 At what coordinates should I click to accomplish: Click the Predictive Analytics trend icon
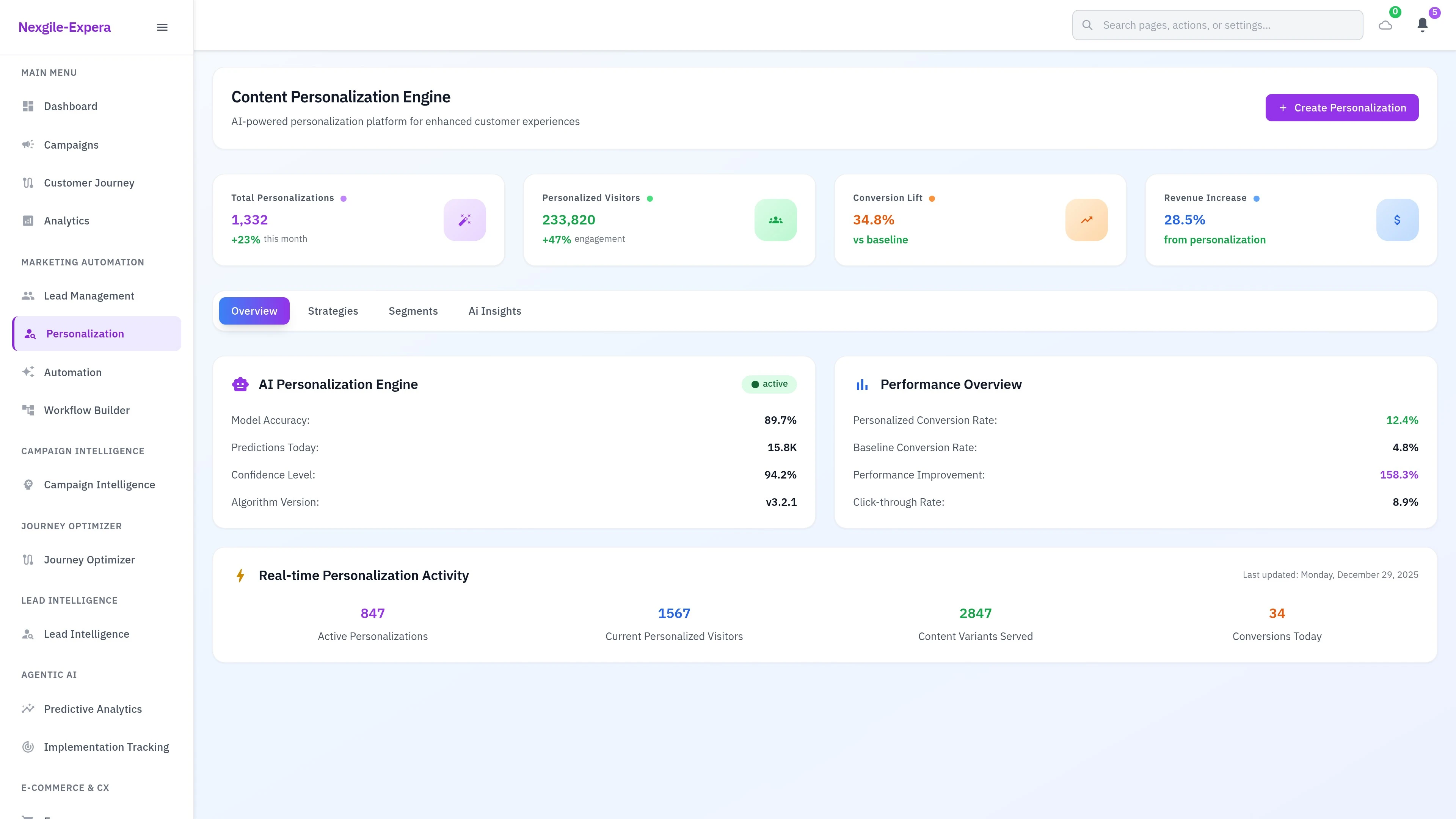28,709
